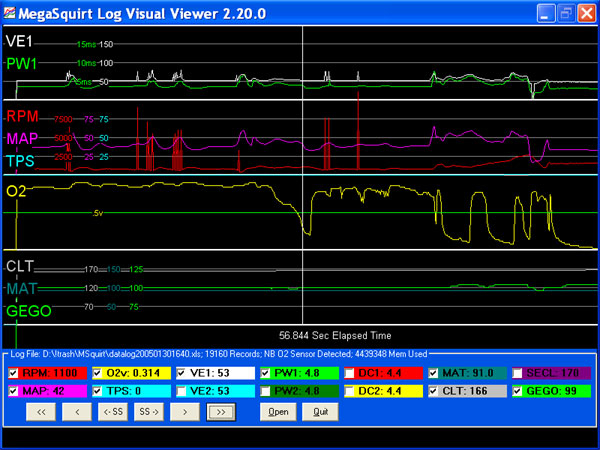Enable the VE2 checkbox

[181, 391]
